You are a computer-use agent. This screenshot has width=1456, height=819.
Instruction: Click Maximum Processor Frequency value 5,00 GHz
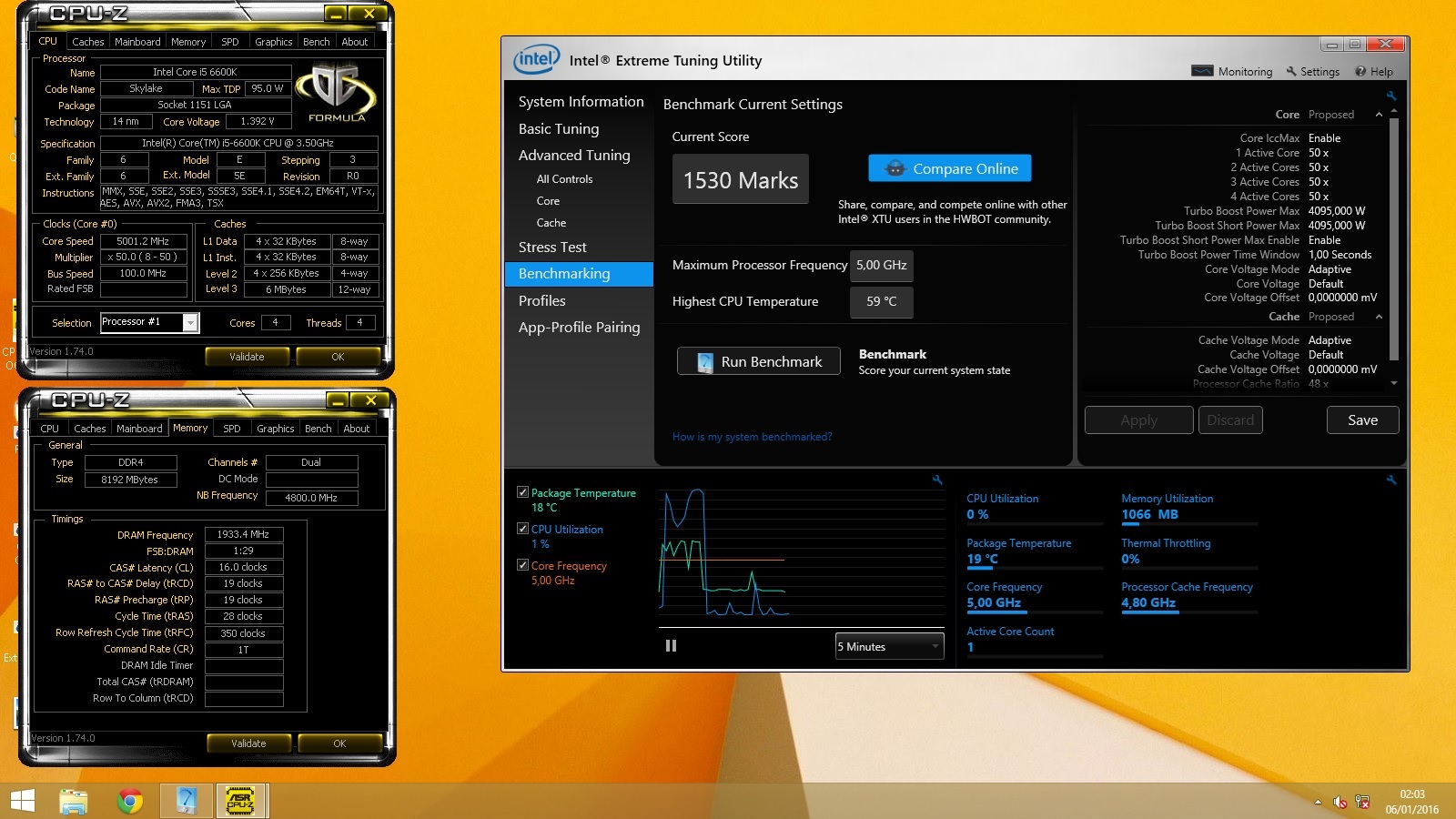coord(881,265)
